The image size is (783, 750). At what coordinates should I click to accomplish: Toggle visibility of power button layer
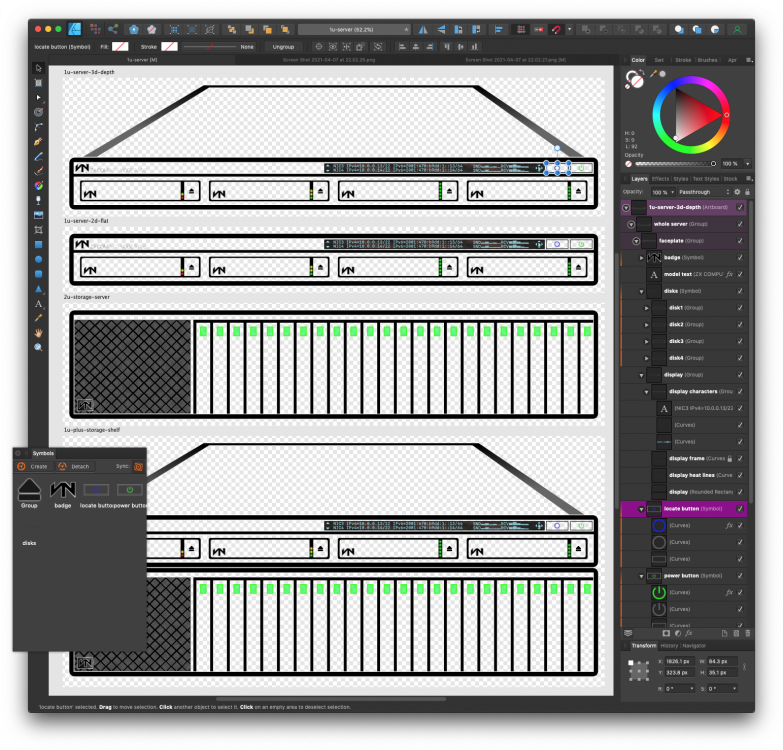(x=740, y=576)
